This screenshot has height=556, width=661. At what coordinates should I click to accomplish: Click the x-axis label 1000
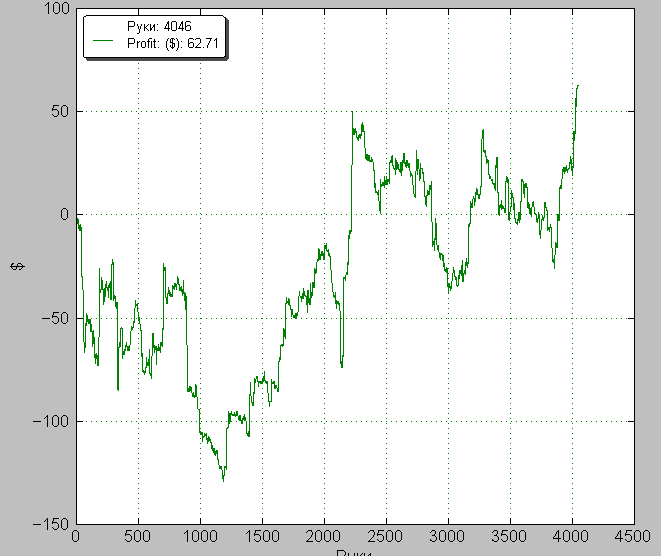[x=200, y=537]
